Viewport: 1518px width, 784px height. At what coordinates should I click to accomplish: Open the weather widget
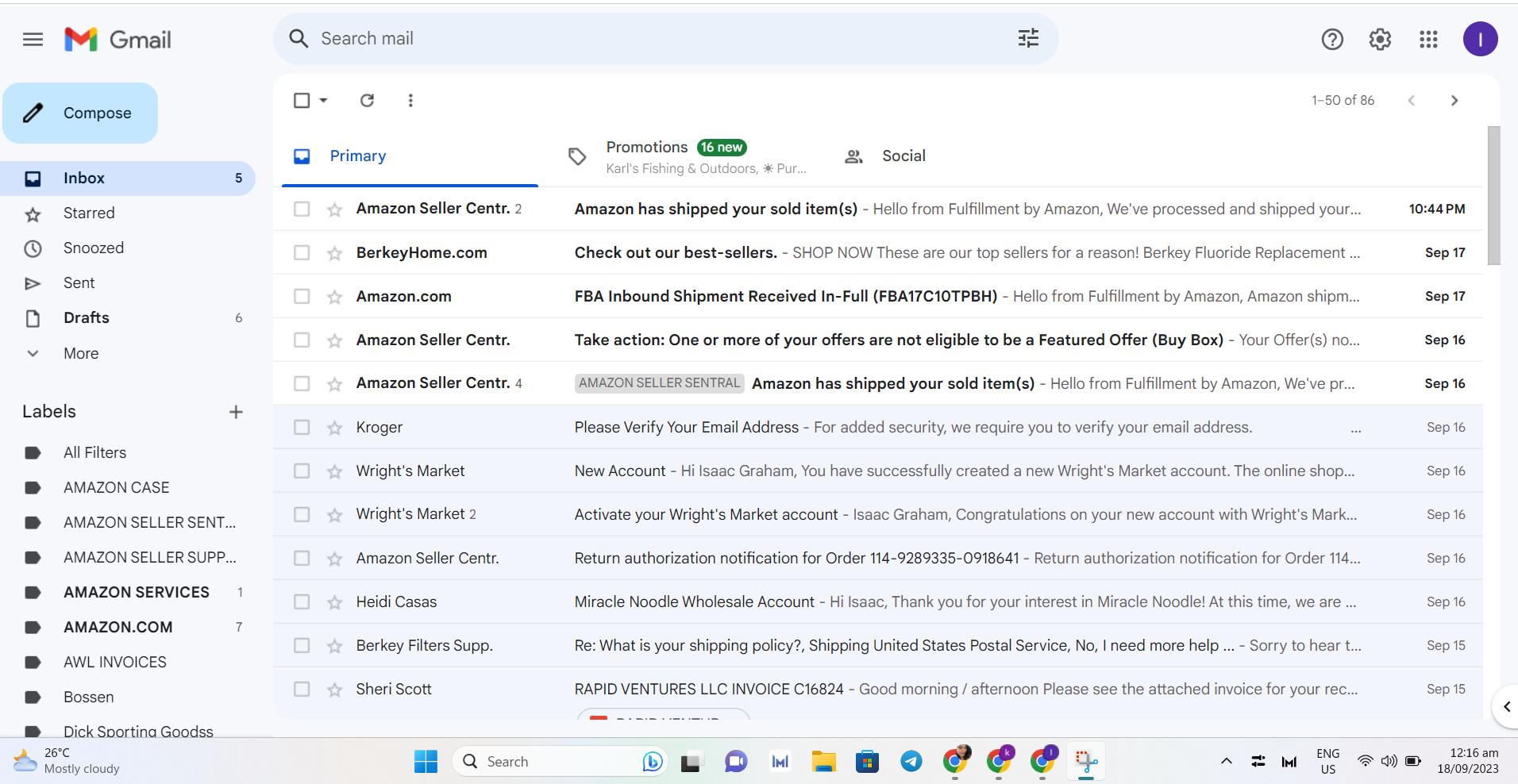[66, 760]
